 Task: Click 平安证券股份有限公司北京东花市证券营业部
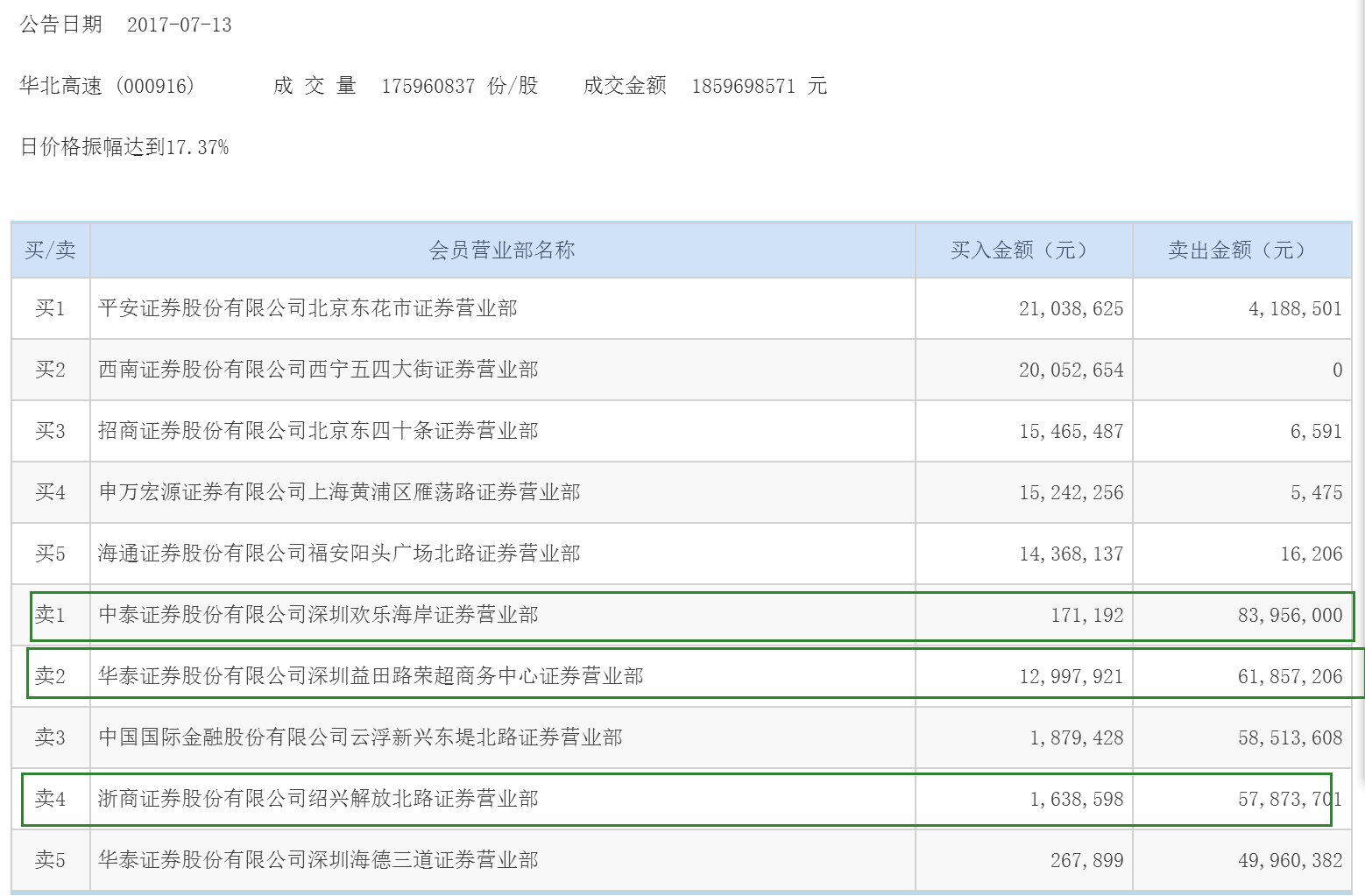click(x=308, y=308)
